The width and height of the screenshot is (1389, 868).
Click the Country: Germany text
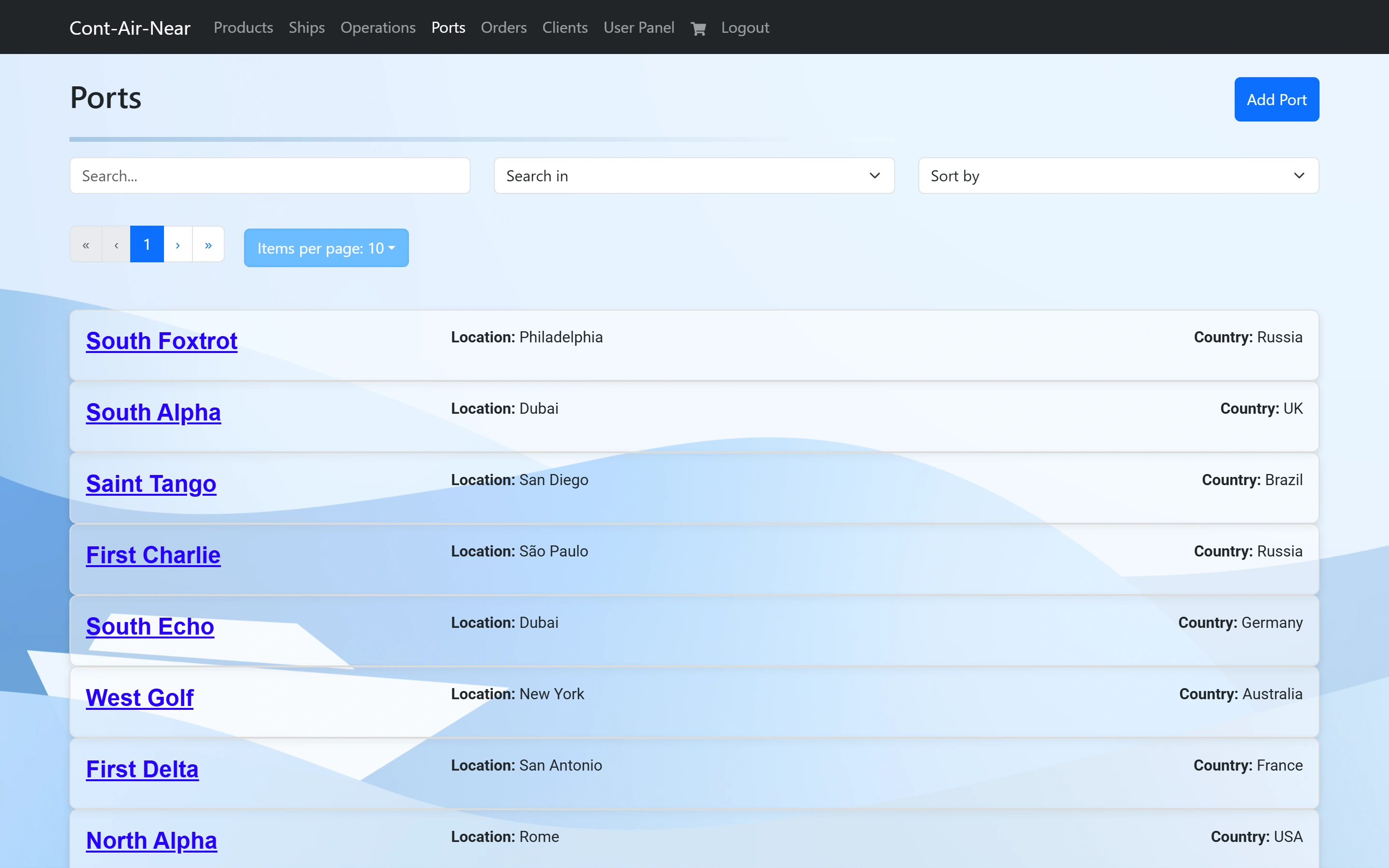[x=1240, y=622]
